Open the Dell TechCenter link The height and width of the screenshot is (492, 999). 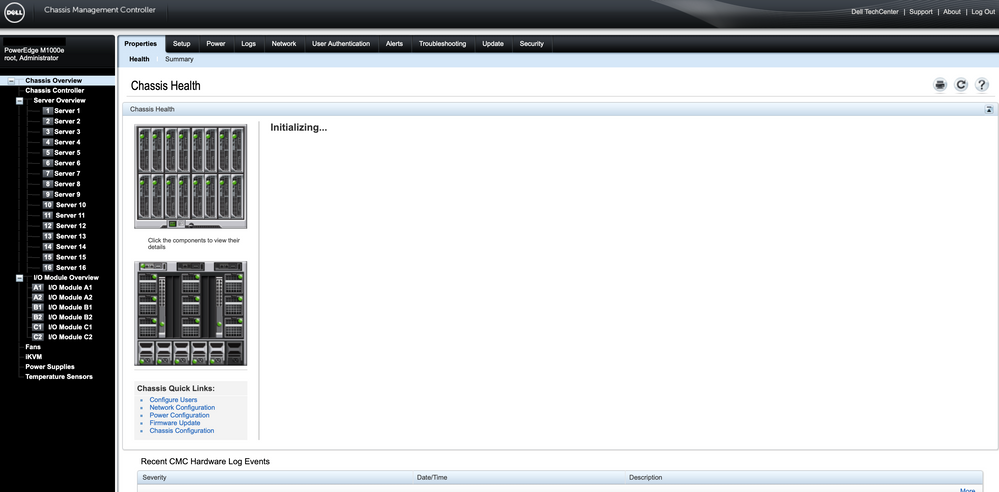[875, 12]
